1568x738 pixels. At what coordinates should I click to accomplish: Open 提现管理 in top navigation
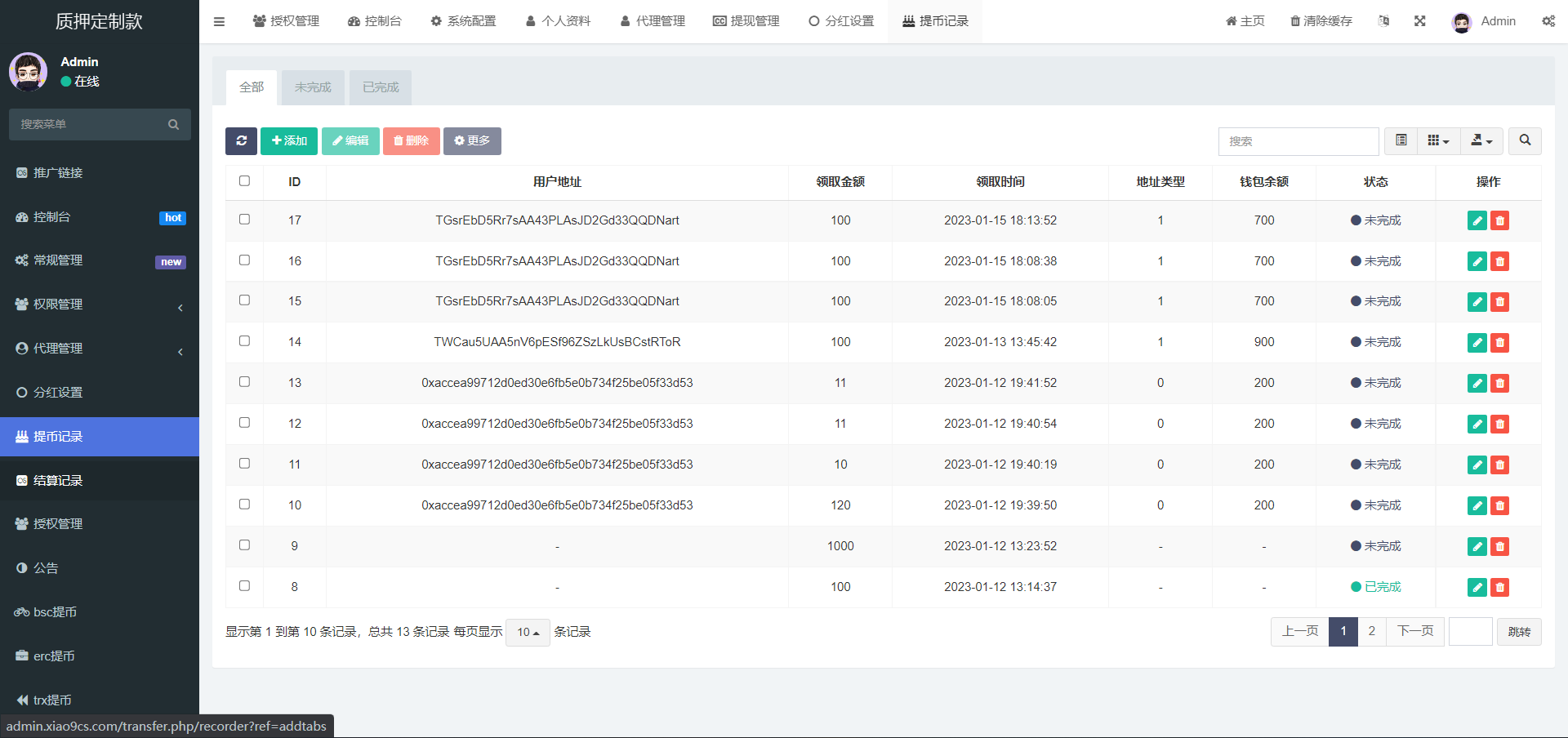746,21
